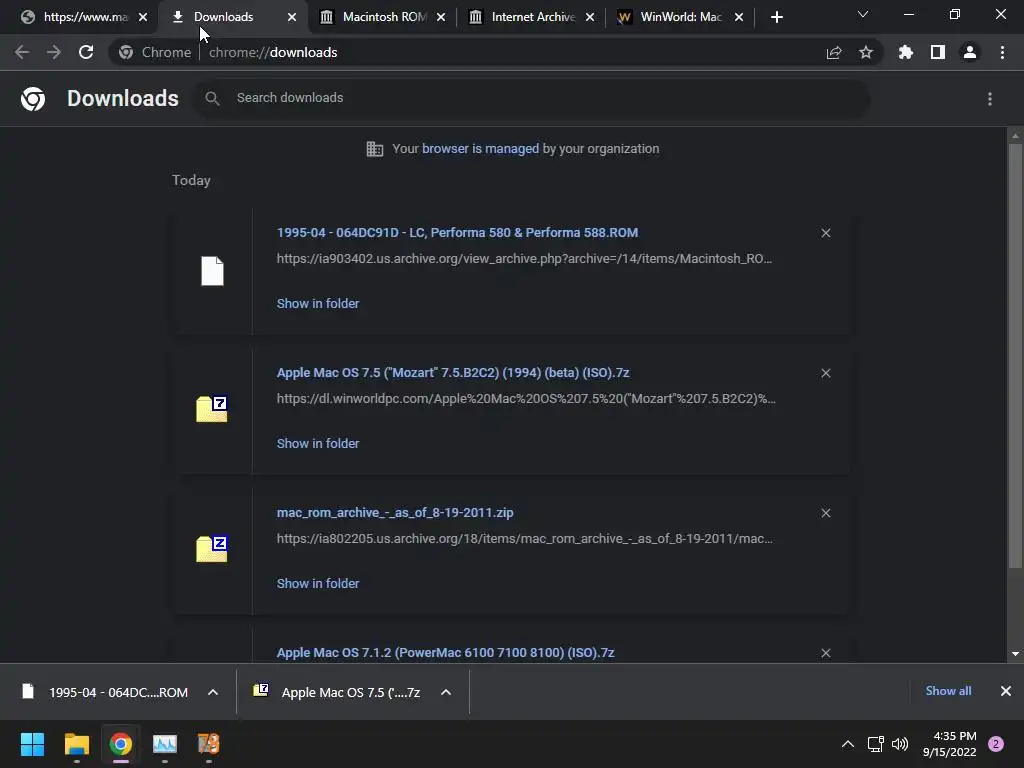Click the zip icon for mac_rom_archive
This screenshot has width=1024, height=768.
[x=212, y=549]
